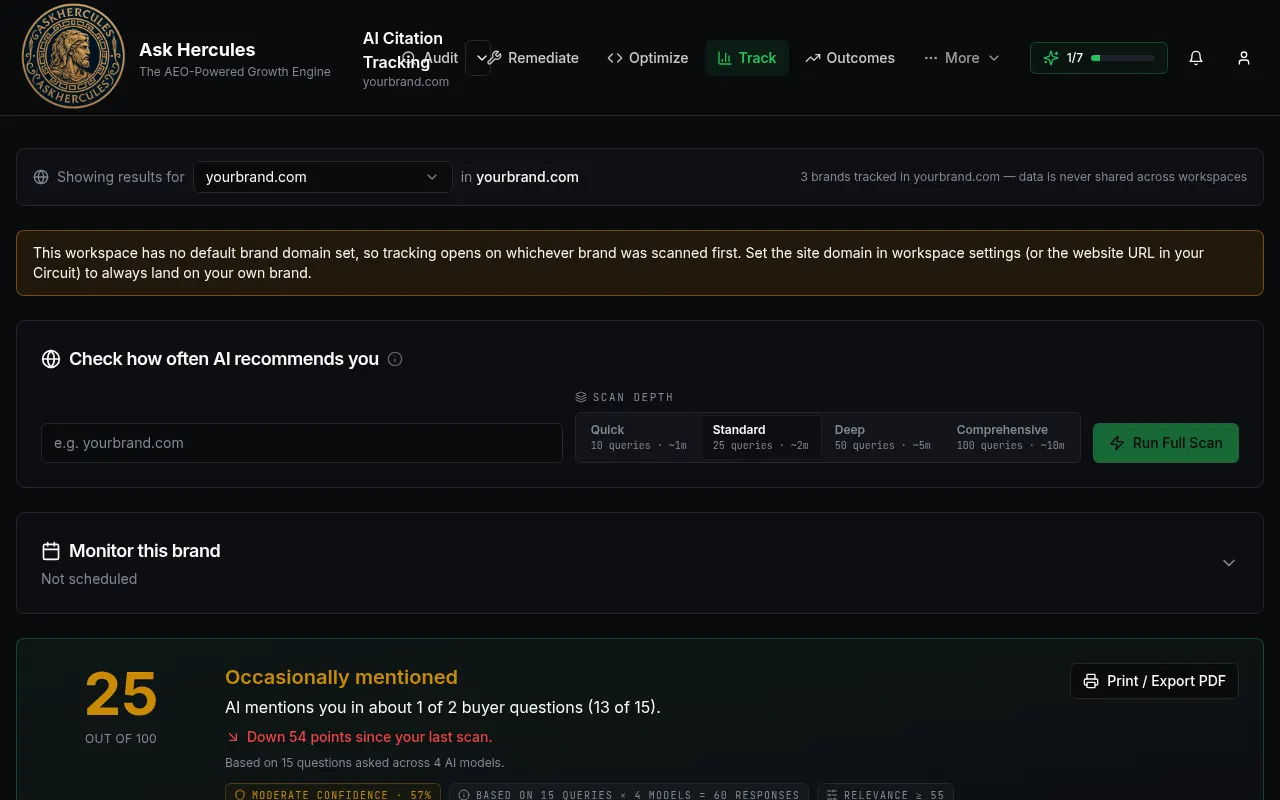
Task: Click the 'Relevance ≥ 55' badge
Action: click(x=885, y=794)
